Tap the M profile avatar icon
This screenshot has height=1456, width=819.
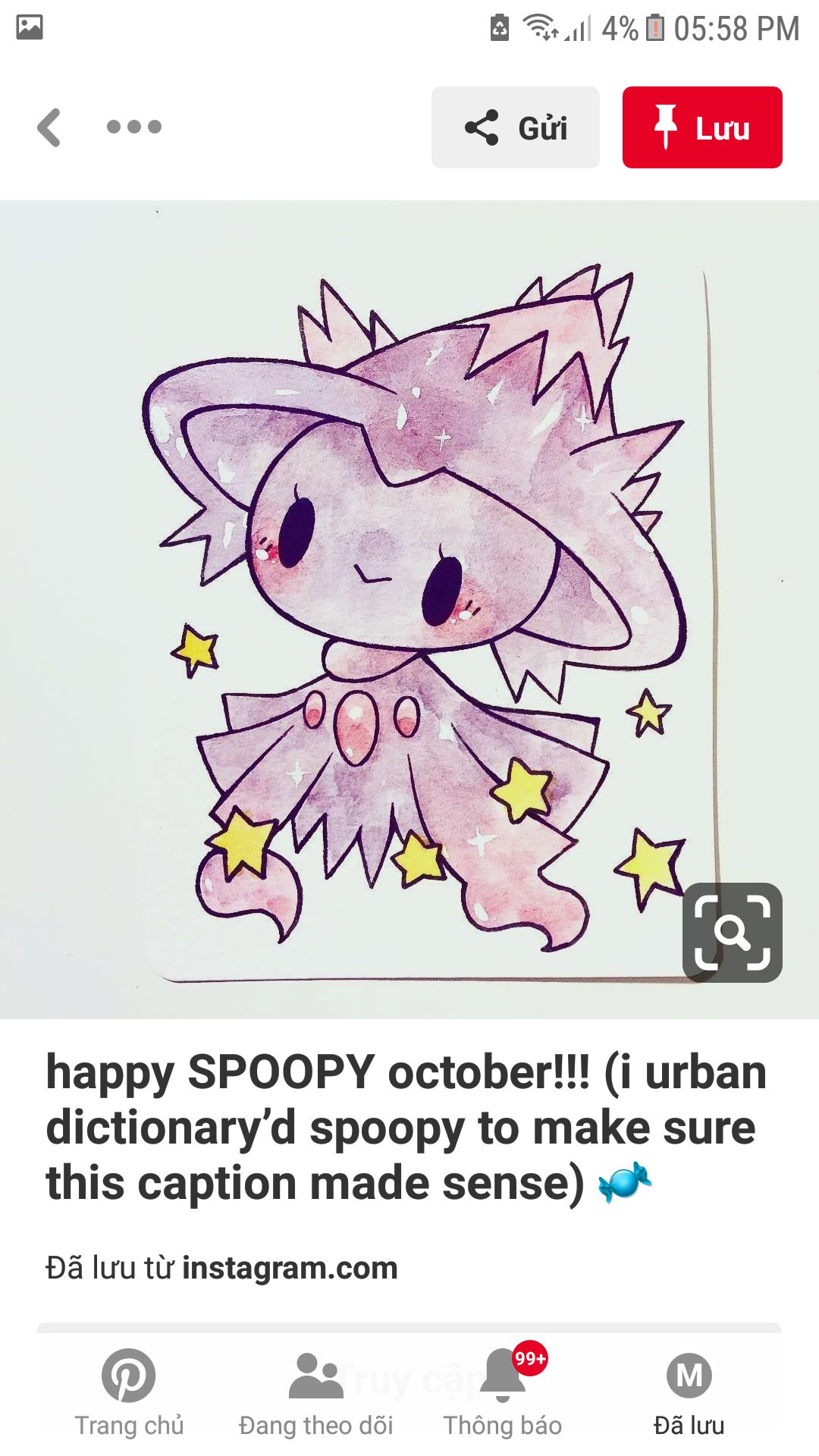click(689, 1375)
